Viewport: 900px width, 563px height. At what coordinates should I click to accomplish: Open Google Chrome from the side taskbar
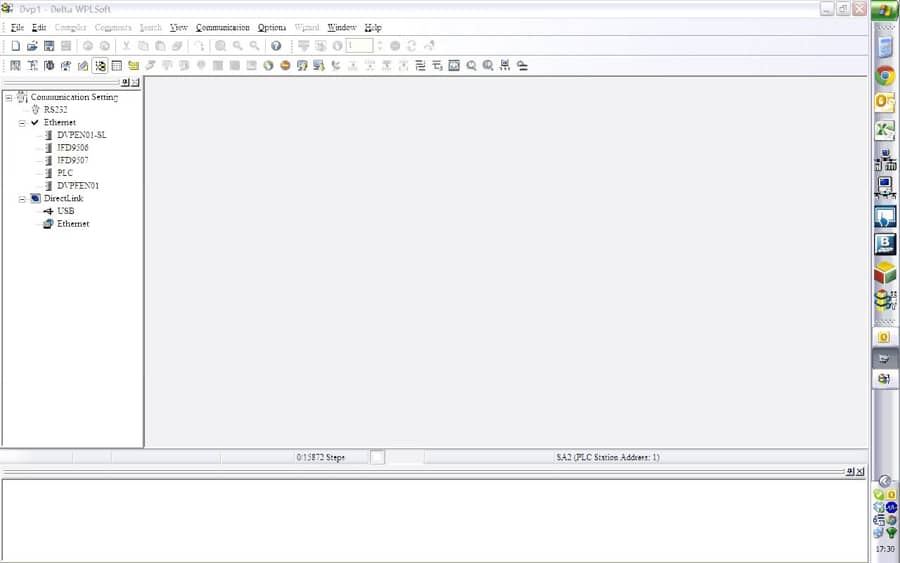(x=885, y=76)
